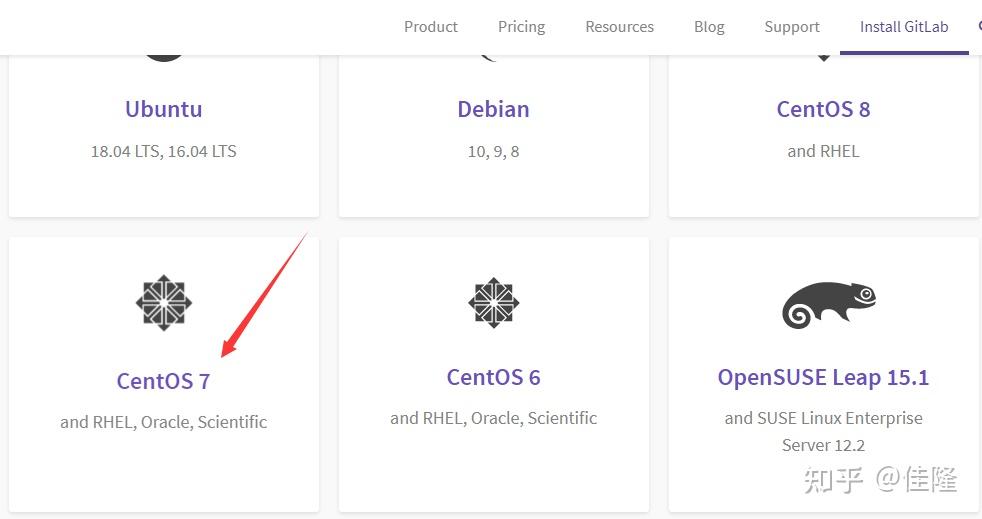Click the CentOS 6 logo icon

pos(493,303)
